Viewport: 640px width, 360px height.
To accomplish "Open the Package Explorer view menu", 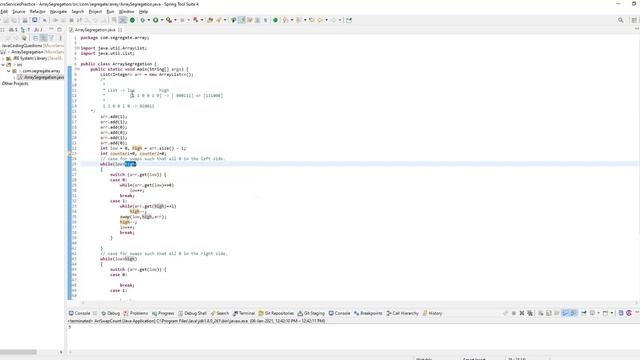I will click(60, 38).
